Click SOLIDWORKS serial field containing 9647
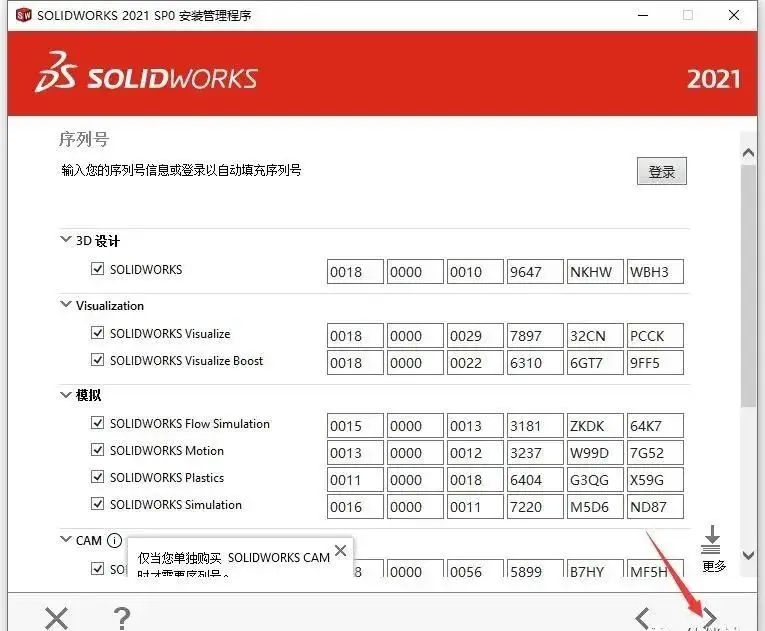The width and height of the screenshot is (765, 631). click(535, 271)
